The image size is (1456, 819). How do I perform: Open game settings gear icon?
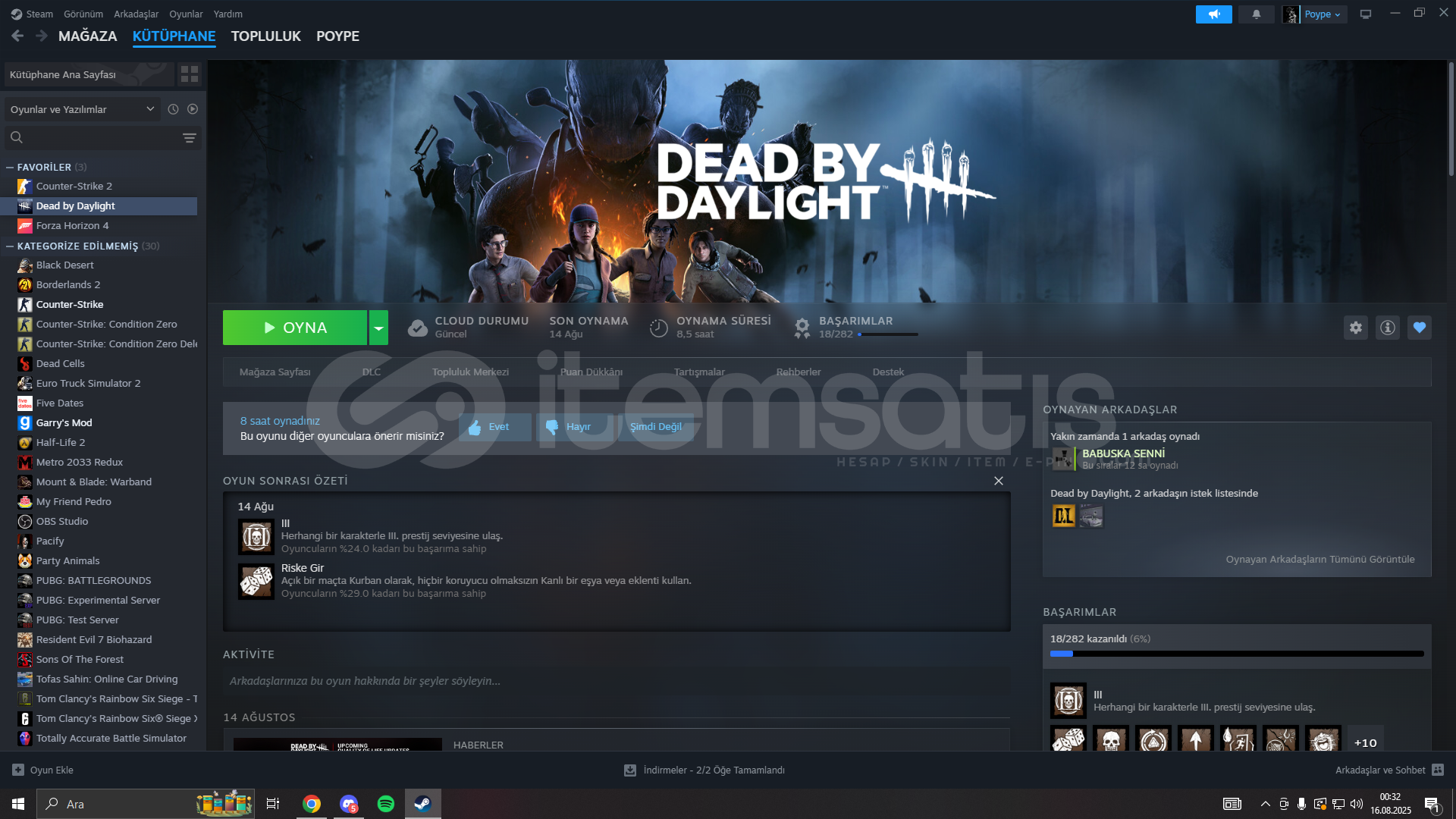click(1356, 328)
